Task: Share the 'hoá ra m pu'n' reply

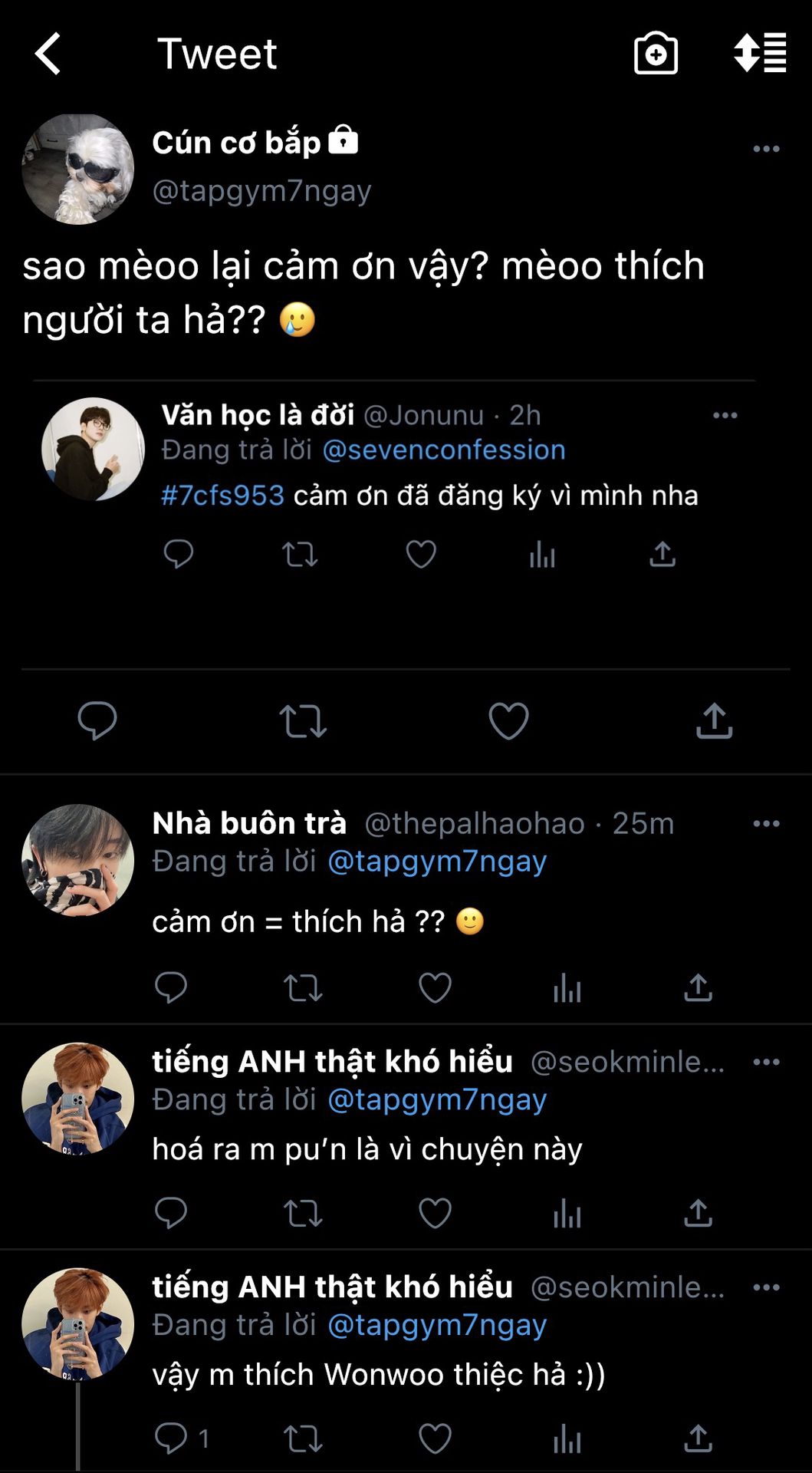Action: 698,1214
